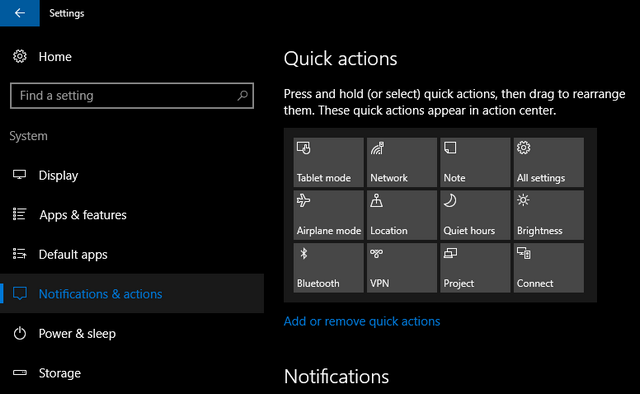Select the Airplane mode tile

(x=329, y=215)
